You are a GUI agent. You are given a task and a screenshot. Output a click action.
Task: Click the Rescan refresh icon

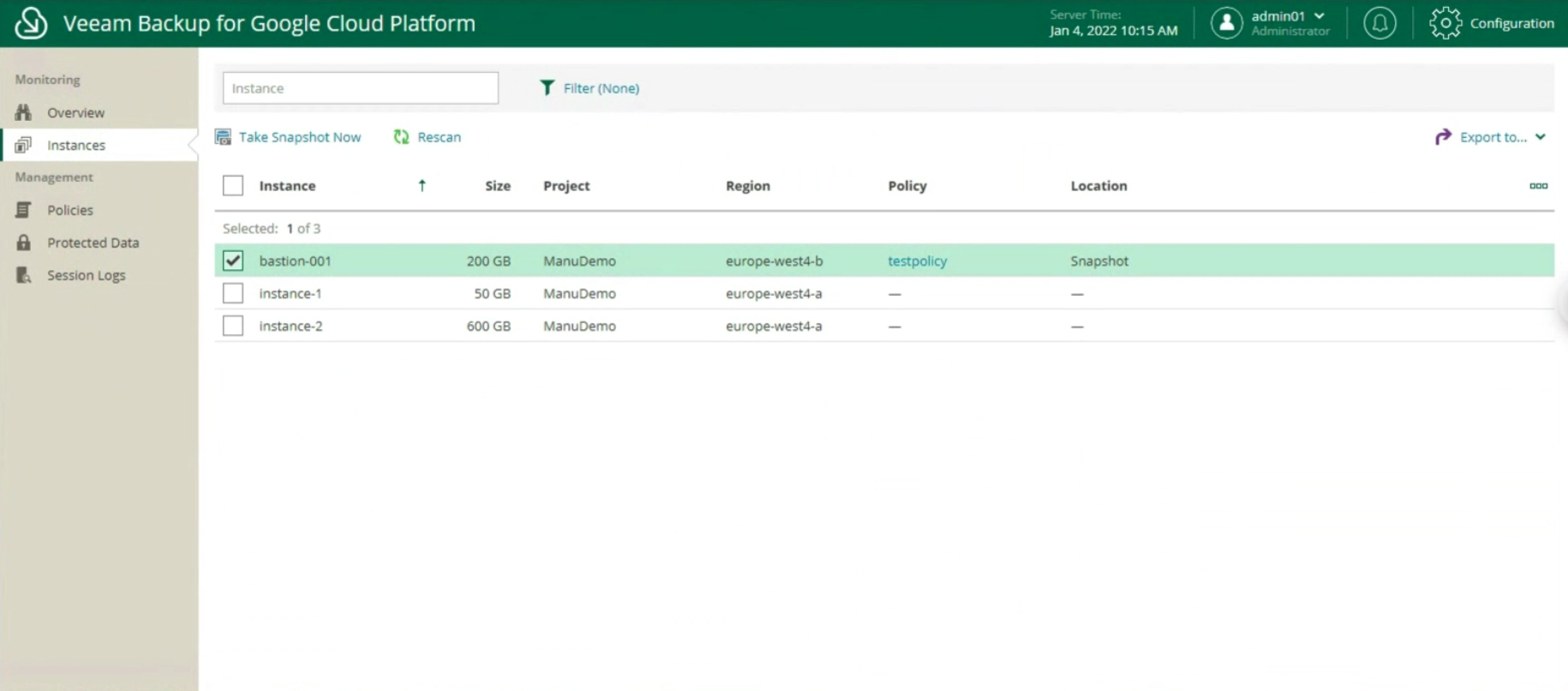point(401,137)
